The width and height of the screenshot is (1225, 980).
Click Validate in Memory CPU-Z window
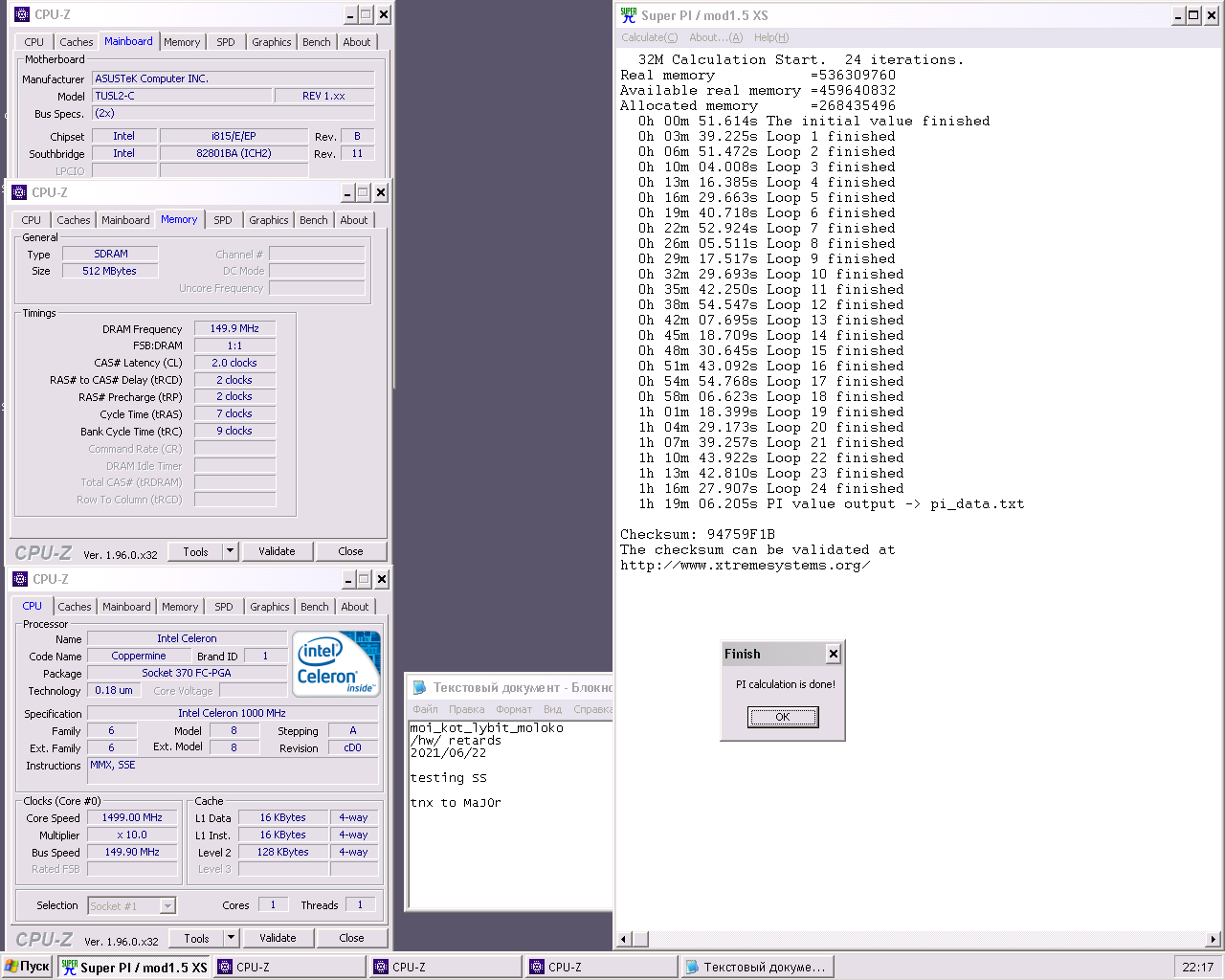click(277, 551)
